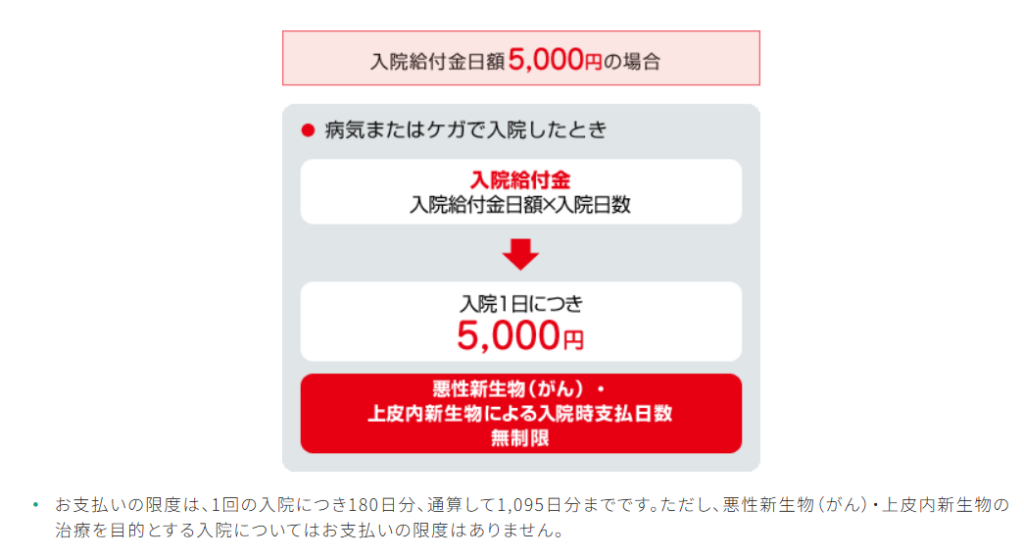The width and height of the screenshot is (1024, 559).
Task: Click the red downward arrow icon
Action: pyautogui.click(x=520, y=255)
